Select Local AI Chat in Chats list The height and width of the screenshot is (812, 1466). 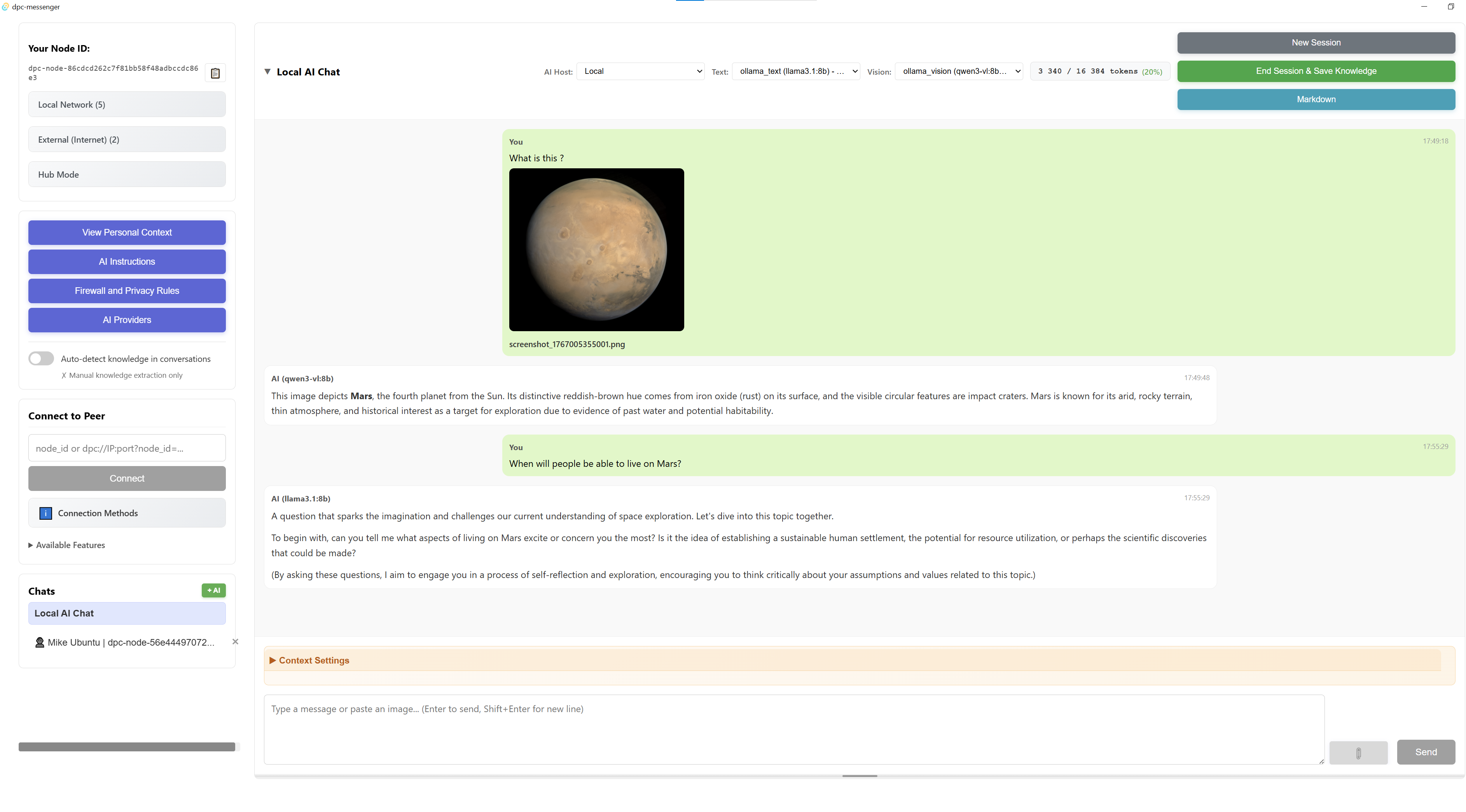127,613
